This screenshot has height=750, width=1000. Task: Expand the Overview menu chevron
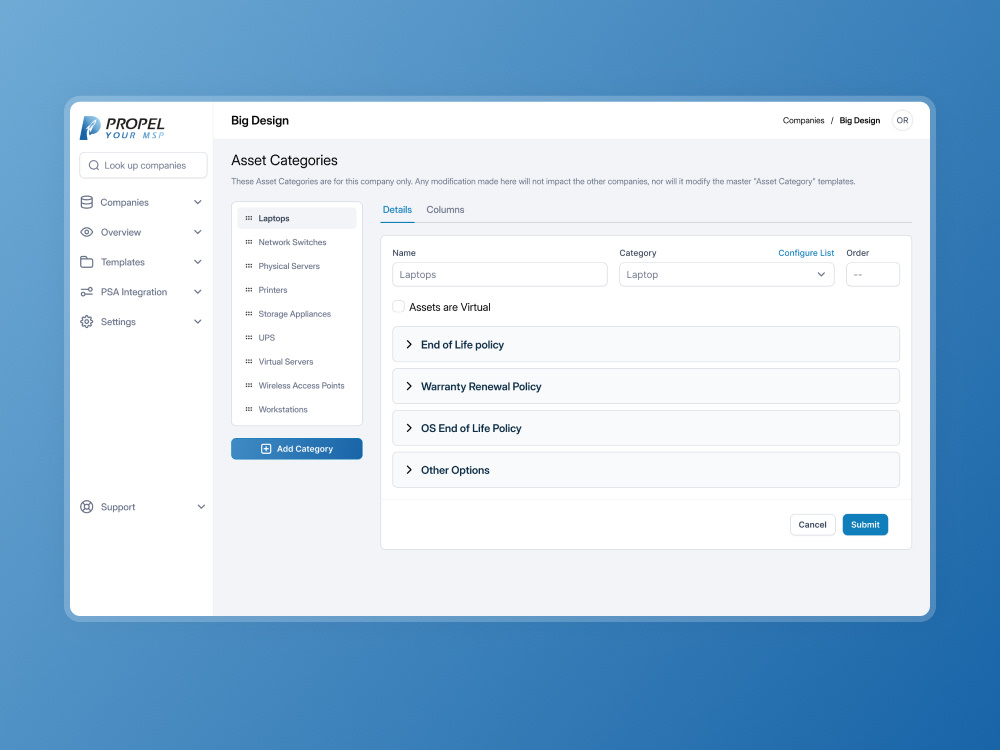click(198, 232)
